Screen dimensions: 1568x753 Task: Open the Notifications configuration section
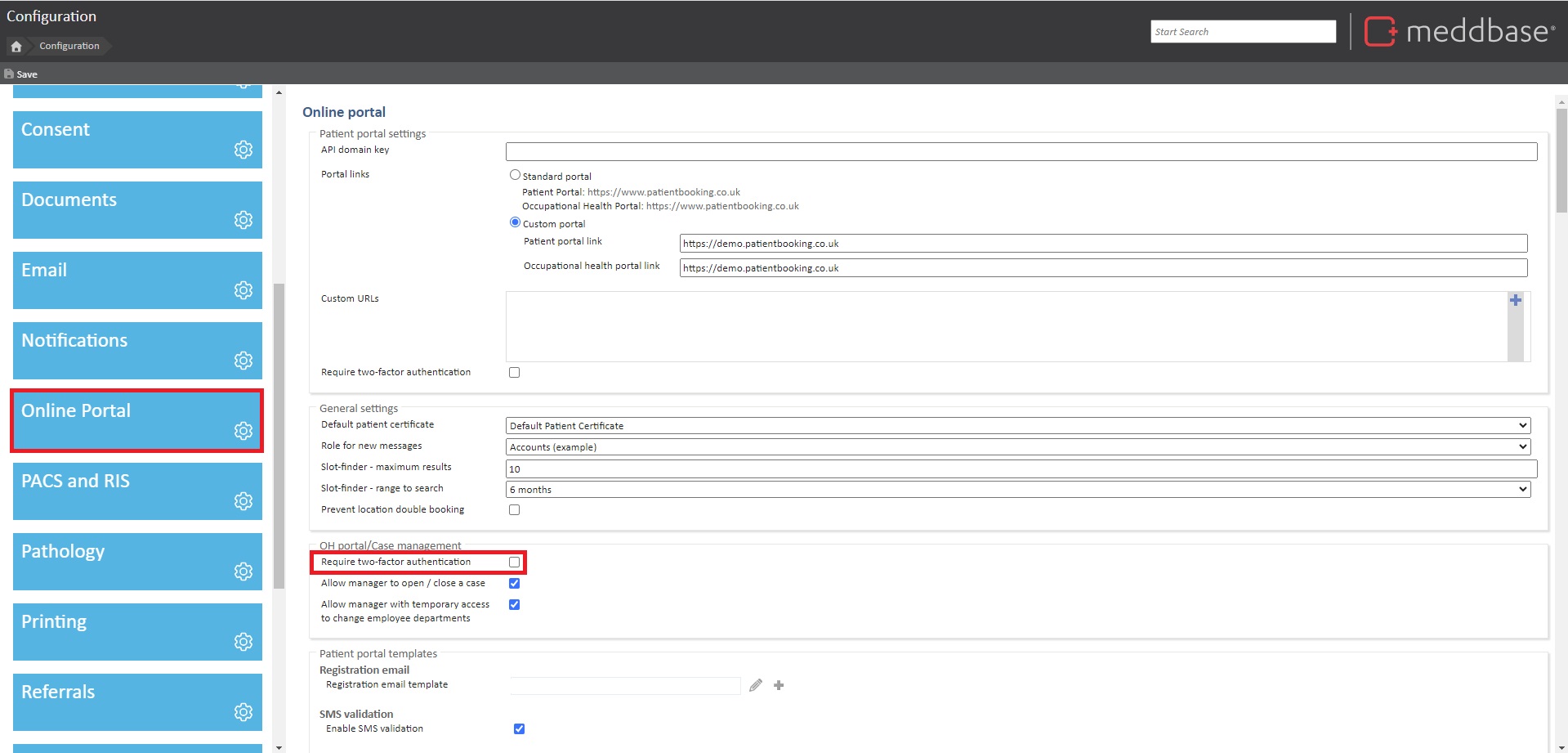(x=137, y=350)
